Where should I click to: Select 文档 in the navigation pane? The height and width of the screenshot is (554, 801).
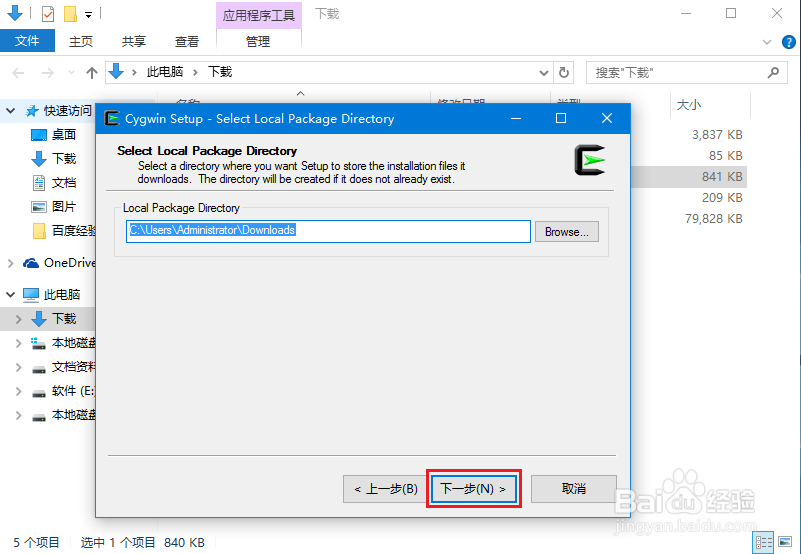63,182
